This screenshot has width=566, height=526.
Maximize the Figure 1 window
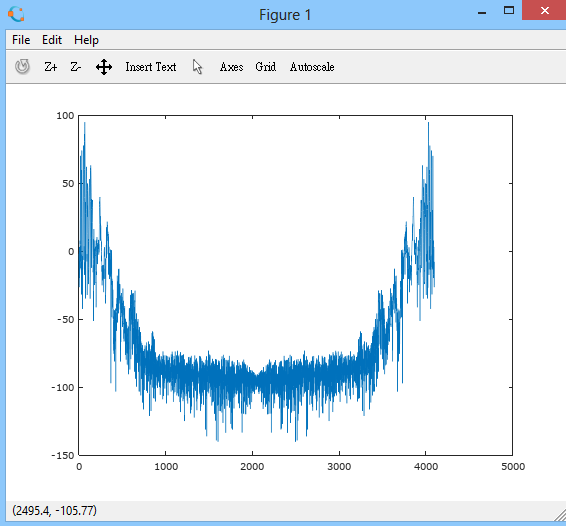[509, 10]
